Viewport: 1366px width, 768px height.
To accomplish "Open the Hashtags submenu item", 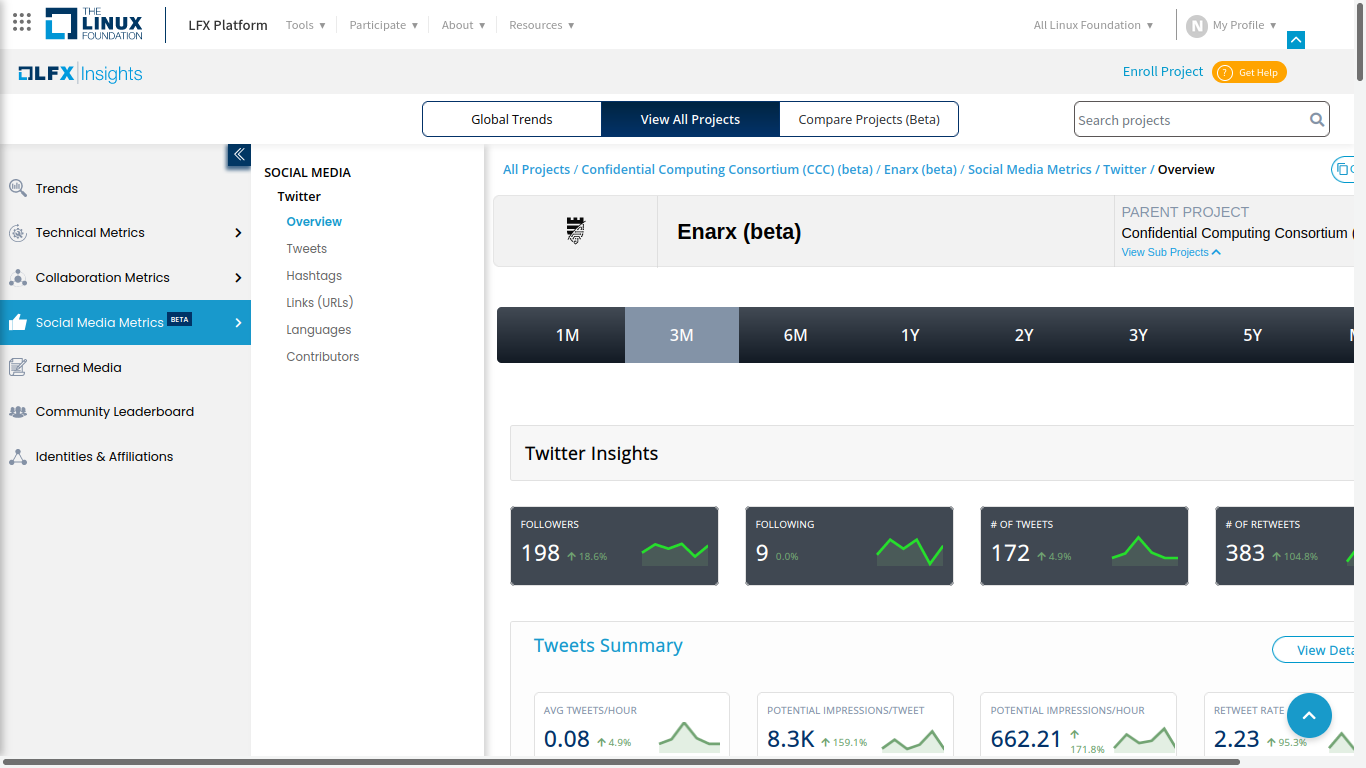I will click(x=314, y=276).
